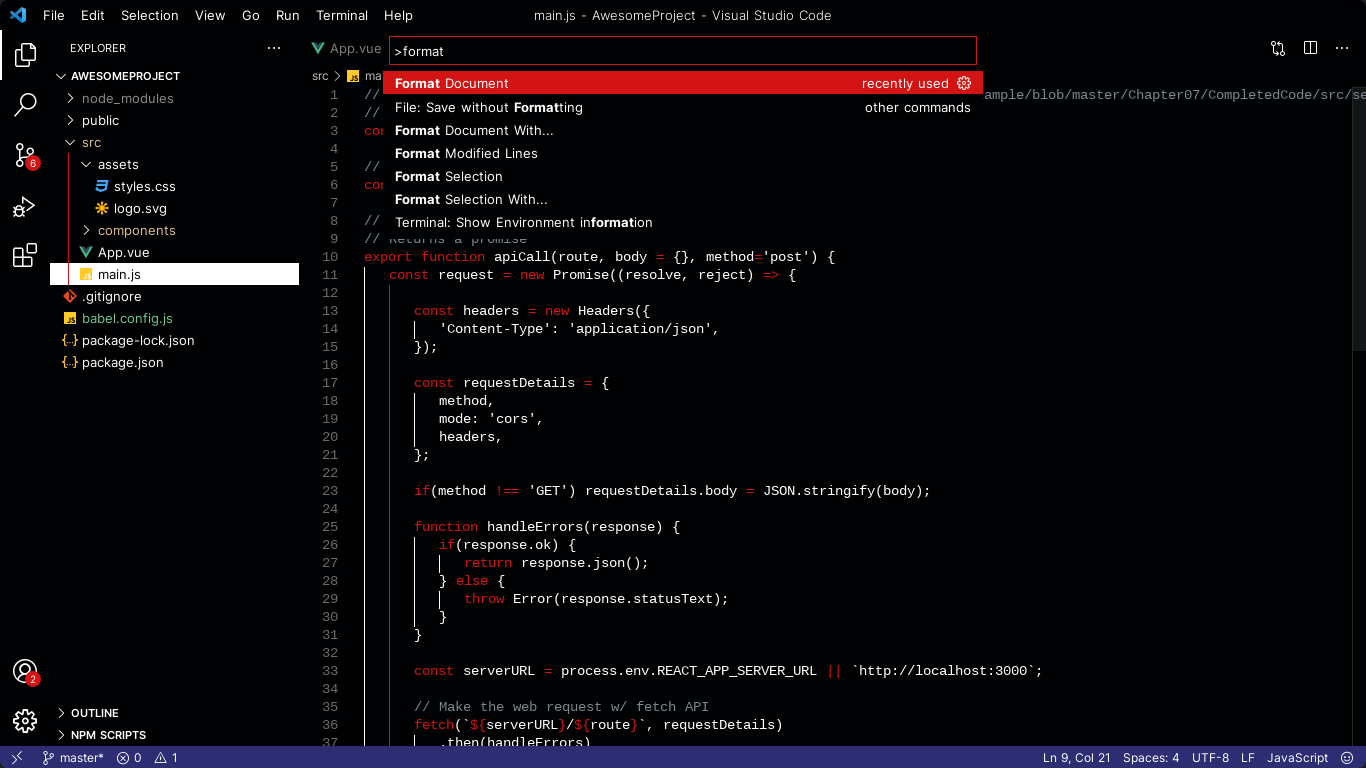Select Format Document With... command
This screenshot has width=1366, height=768.
coord(683,130)
